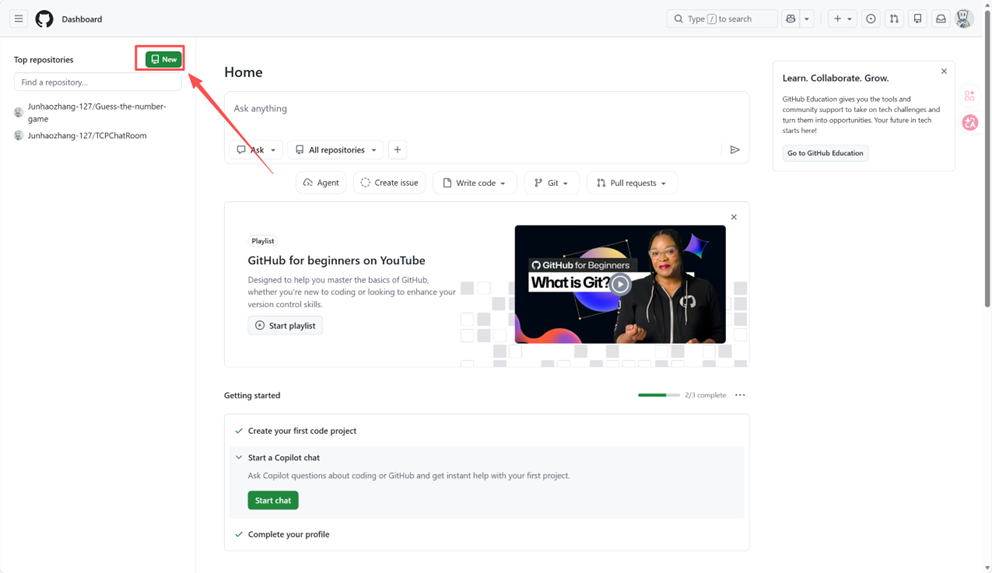Click the pink circular extension icon

pos(970,123)
